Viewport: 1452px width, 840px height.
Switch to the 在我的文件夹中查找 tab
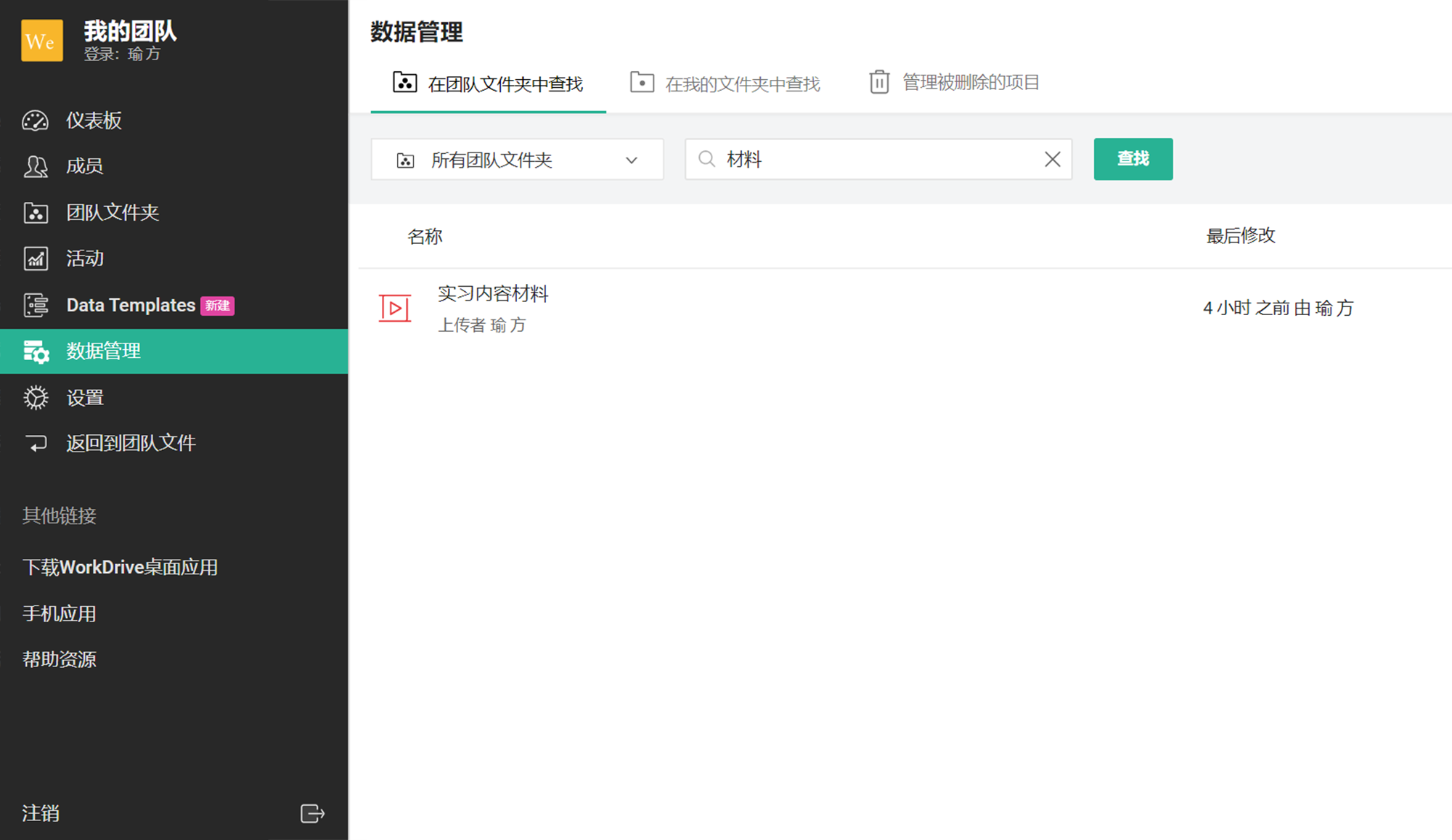725,83
